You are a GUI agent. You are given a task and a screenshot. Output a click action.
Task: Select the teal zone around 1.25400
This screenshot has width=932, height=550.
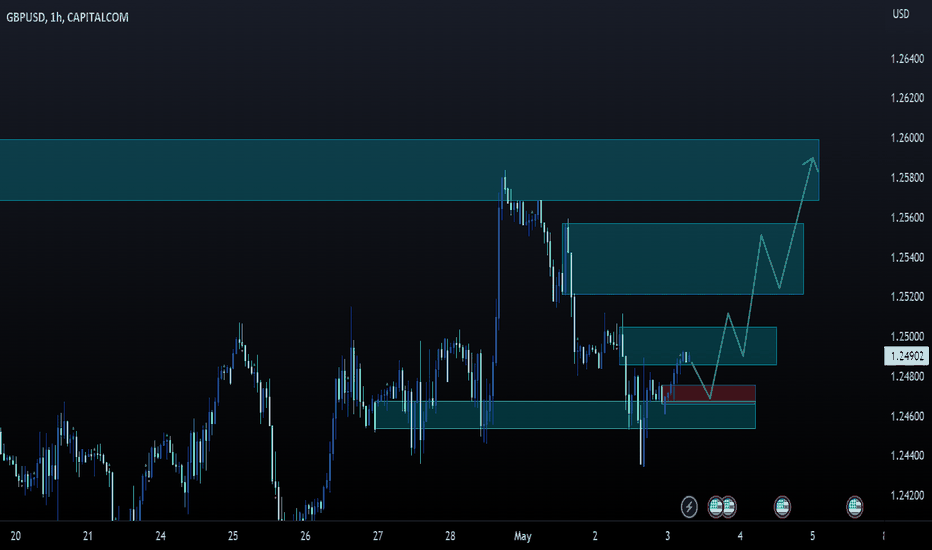click(683, 259)
